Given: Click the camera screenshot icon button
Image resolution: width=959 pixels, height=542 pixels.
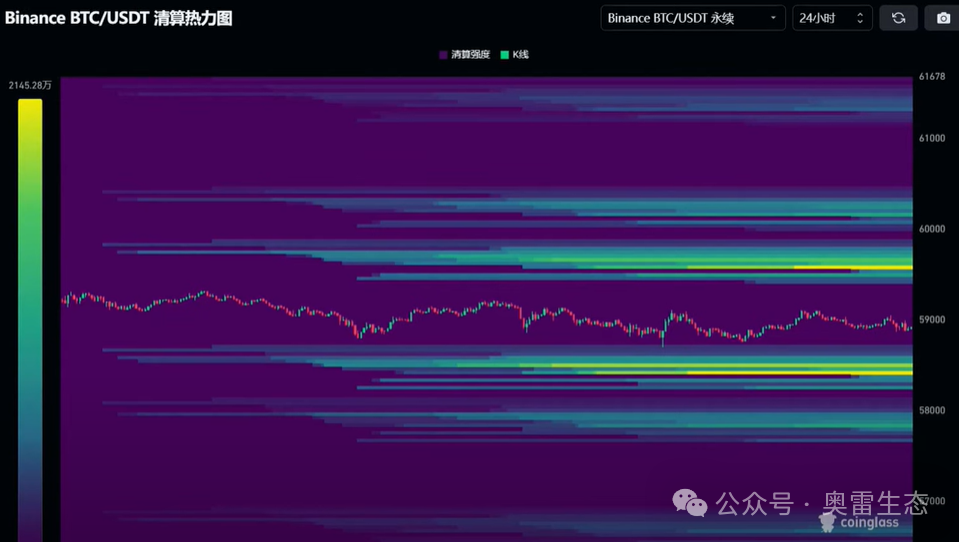Looking at the screenshot, I should pyautogui.click(x=944, y=18).
